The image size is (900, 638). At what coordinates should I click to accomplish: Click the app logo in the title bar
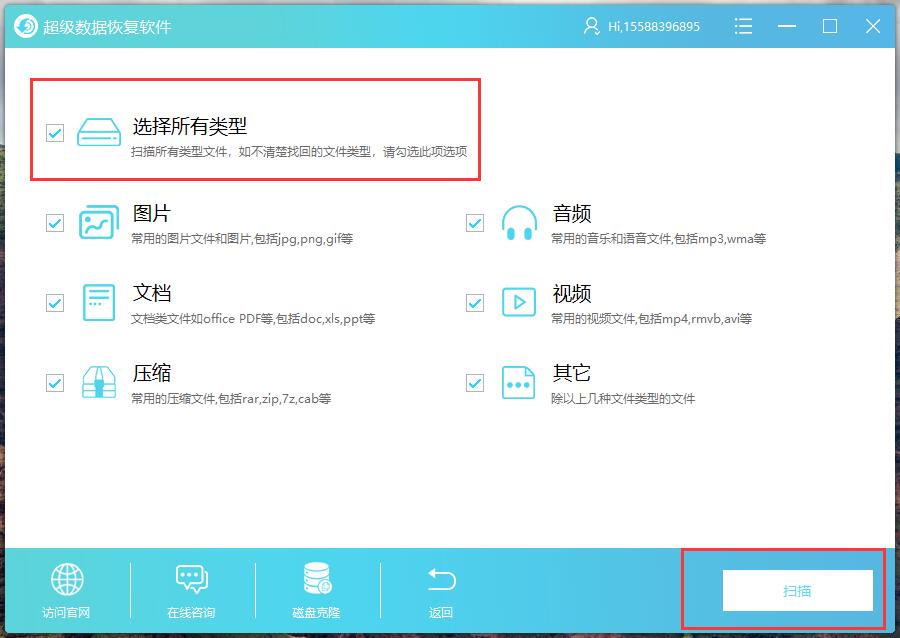pyautogui.click(x=23, y=25)
